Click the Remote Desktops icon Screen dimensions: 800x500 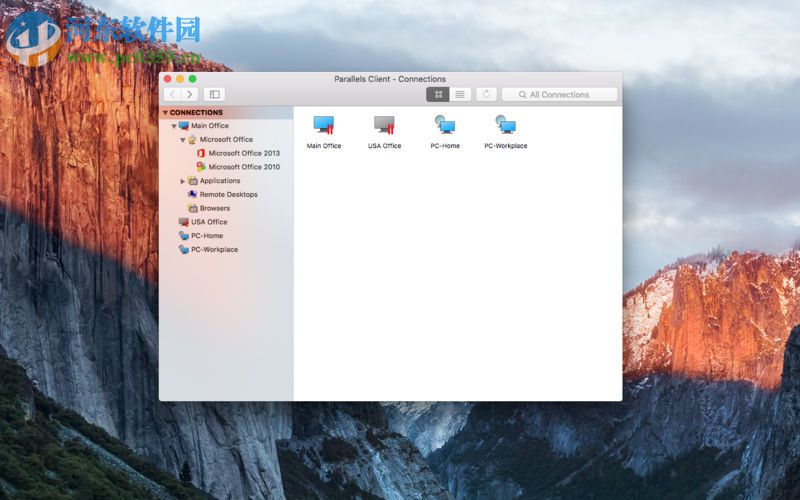coord(192,194)
